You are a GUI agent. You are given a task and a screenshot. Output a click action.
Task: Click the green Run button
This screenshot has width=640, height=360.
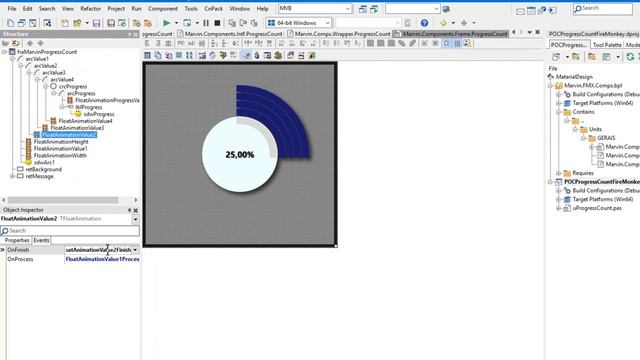[167, 23]
